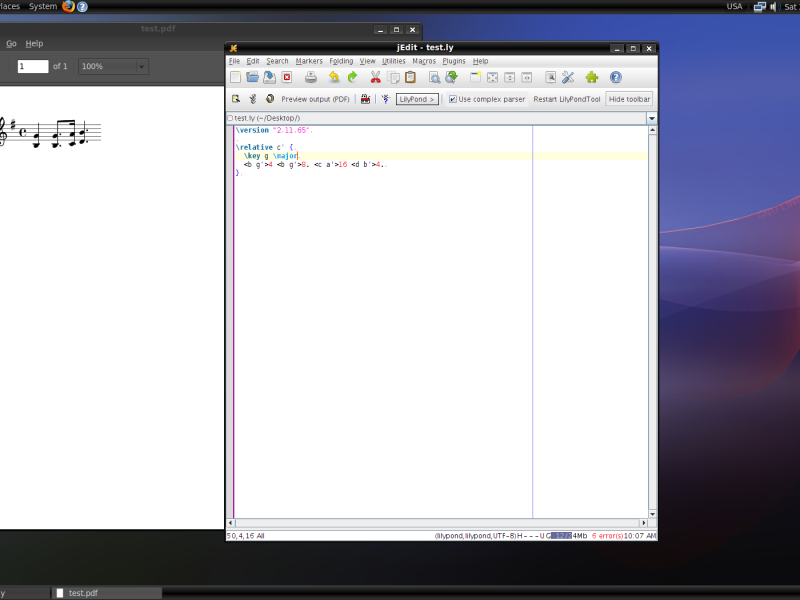The image size is (800, 600).
Task: Click the Undo arrow icon
Action: [x=334, y=77]
